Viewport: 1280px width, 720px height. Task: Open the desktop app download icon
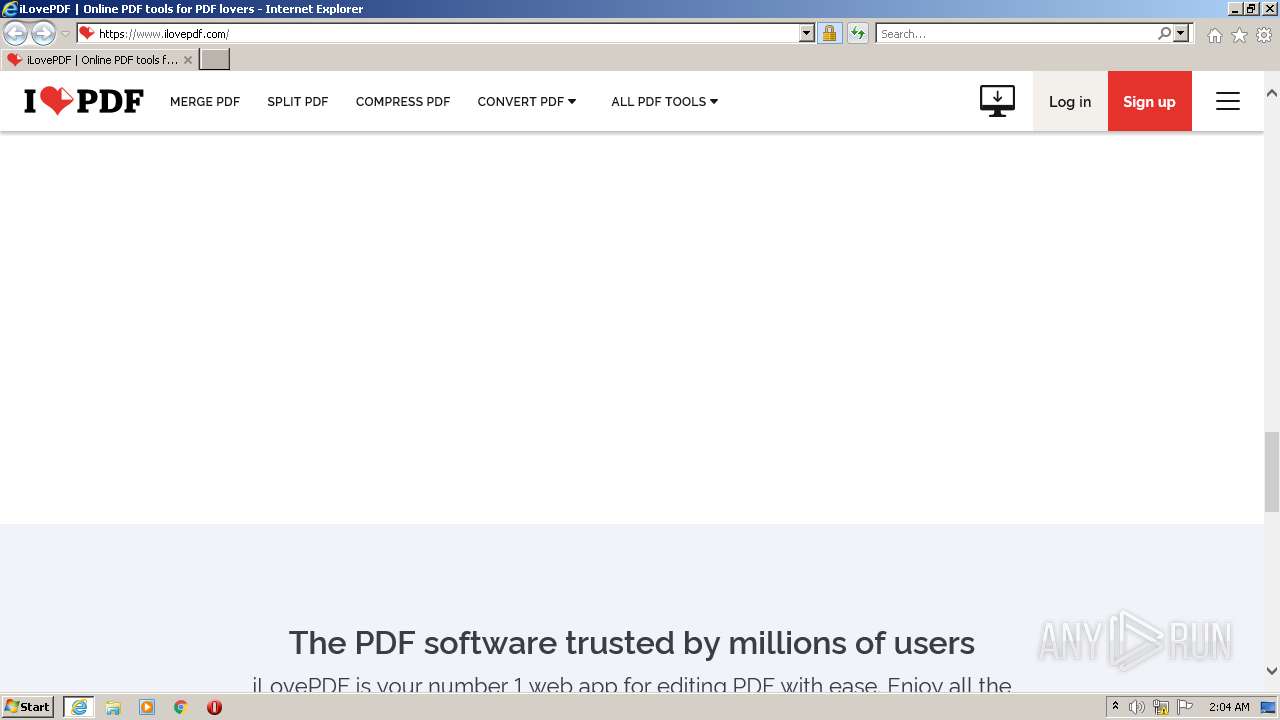pyautogui.click(x=997, y=101)
